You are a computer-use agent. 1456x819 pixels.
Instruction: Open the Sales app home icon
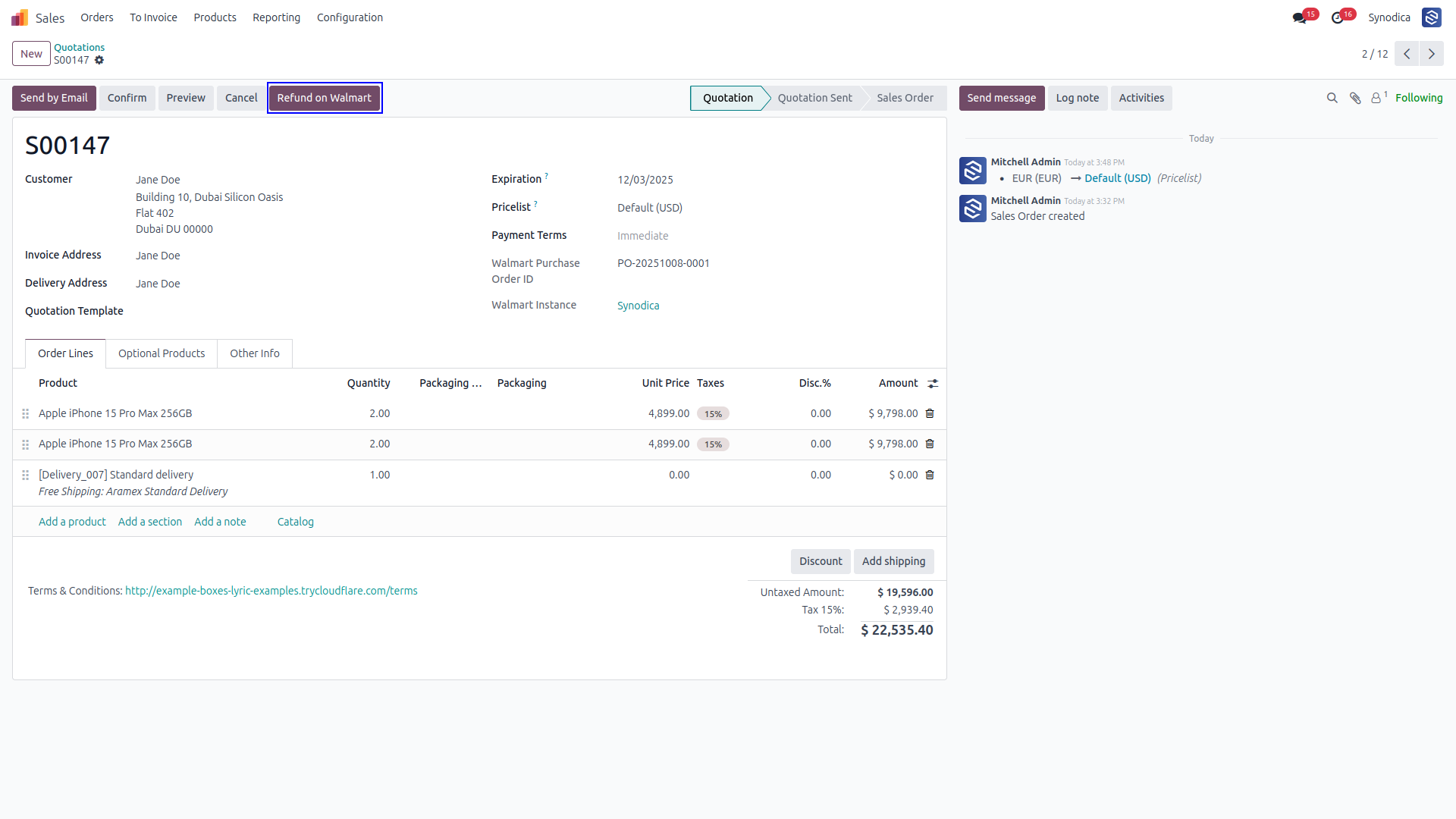click(x=20, y=17)
